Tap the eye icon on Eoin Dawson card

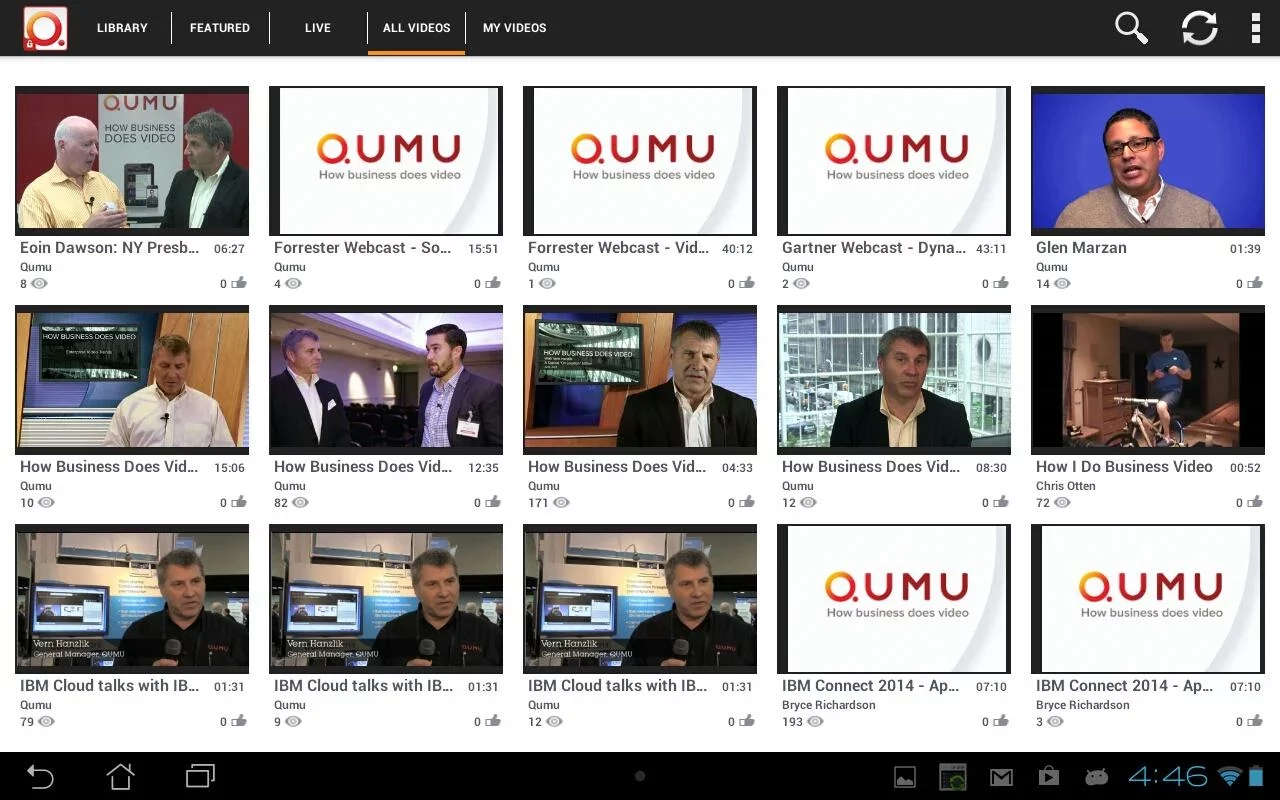39,284
